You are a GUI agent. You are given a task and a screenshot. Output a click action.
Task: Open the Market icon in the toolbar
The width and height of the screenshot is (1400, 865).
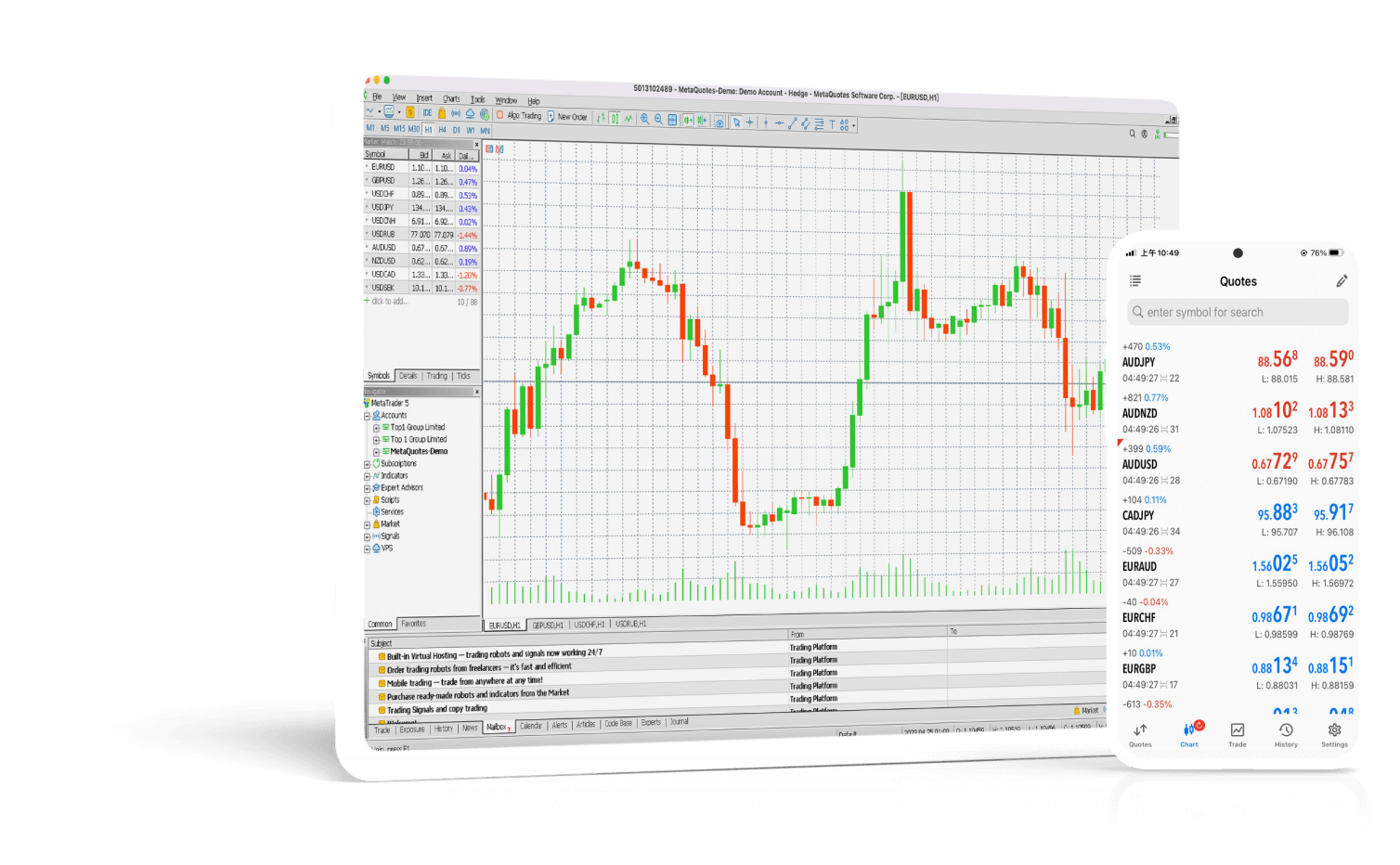(442, 113)
